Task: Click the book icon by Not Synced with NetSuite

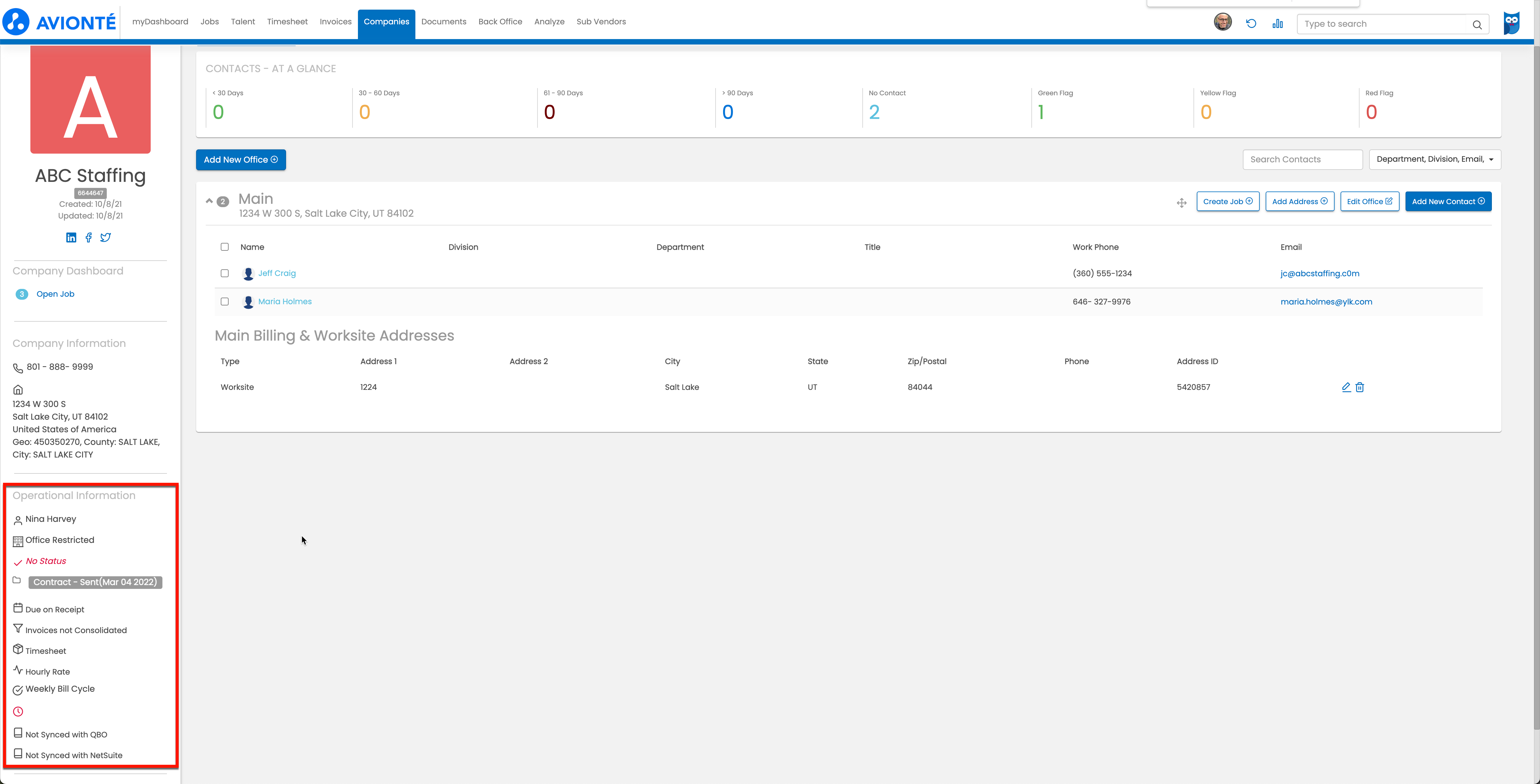Action: (x=18, y=754)
